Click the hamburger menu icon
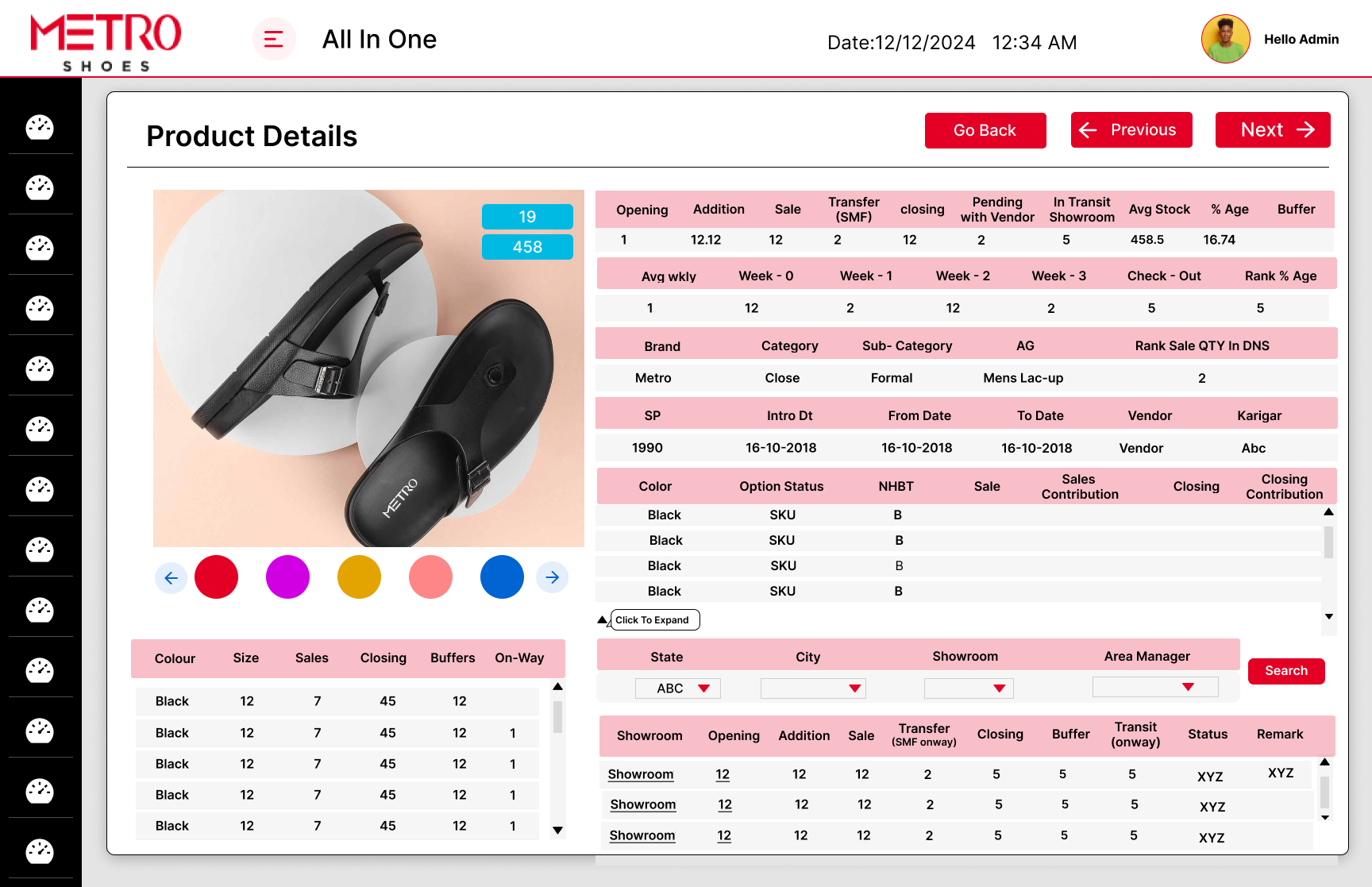This screenshot has height=887, width=1372. 274,39
